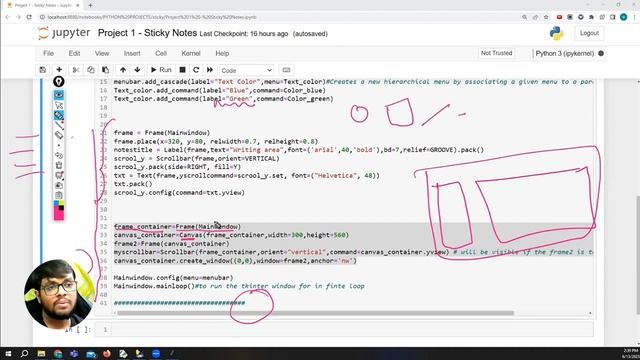Open the browser extensions puzzle icon
Image resolution: width=640 pixels, height=360 pixels.
tap(591, 17)
